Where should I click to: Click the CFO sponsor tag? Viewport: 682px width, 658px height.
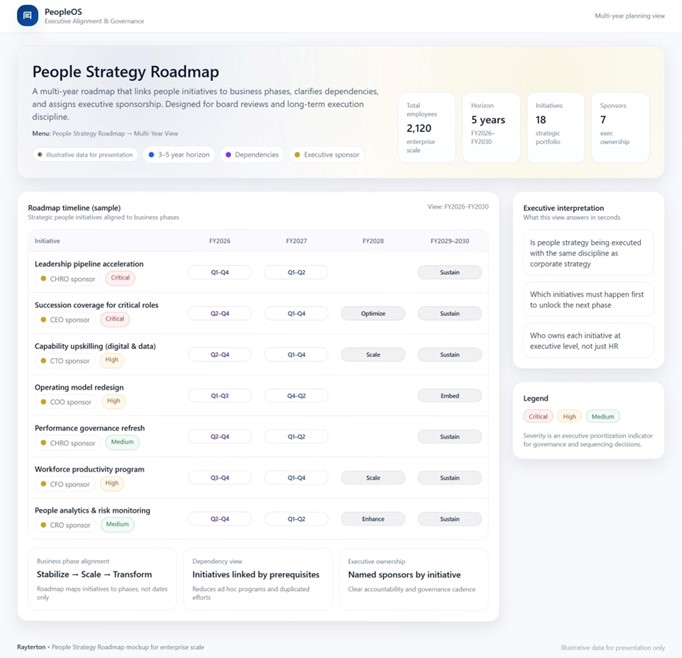point(65,484)
